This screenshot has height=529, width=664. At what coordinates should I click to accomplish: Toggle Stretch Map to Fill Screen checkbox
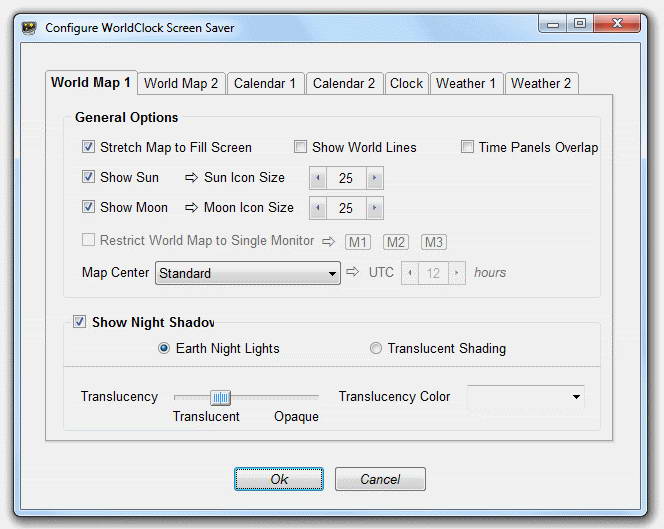click(x=88, y=147)
